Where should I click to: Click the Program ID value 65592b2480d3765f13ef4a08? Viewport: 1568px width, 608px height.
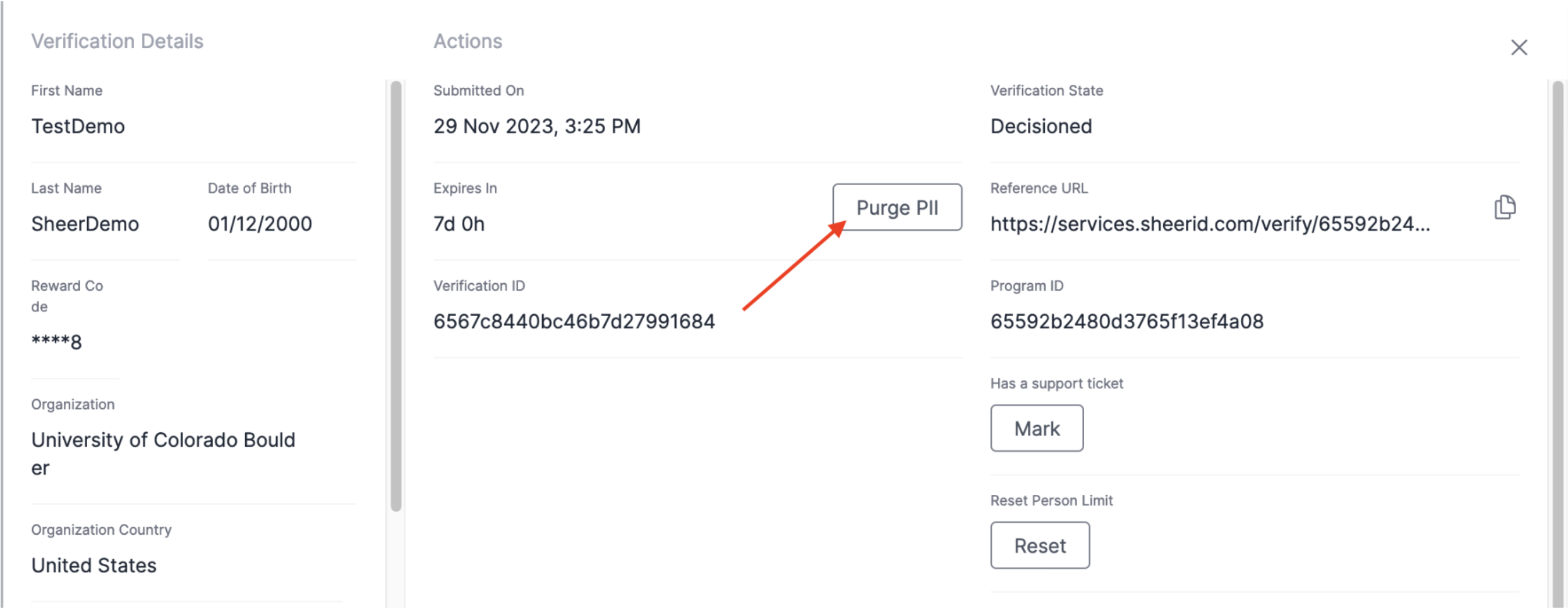[1126, 322]
